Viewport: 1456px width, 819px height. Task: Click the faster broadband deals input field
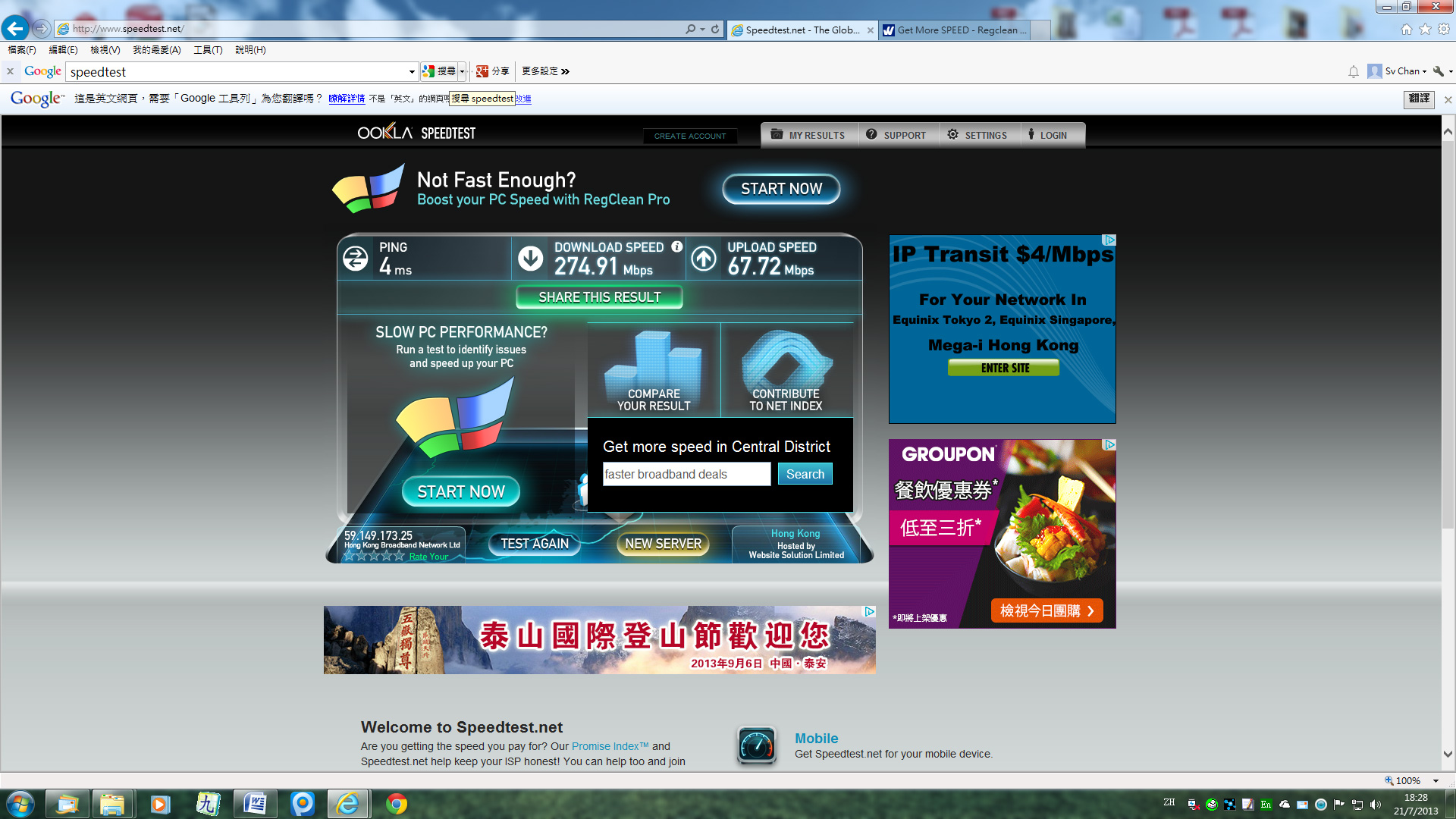686,474
